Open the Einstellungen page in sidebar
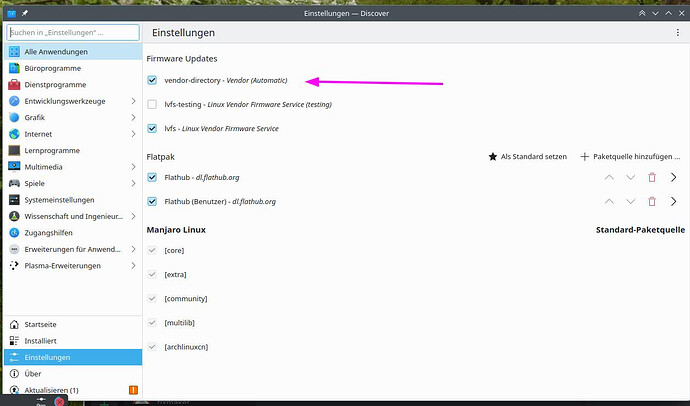The image size is (690, 406). point(73,357)
